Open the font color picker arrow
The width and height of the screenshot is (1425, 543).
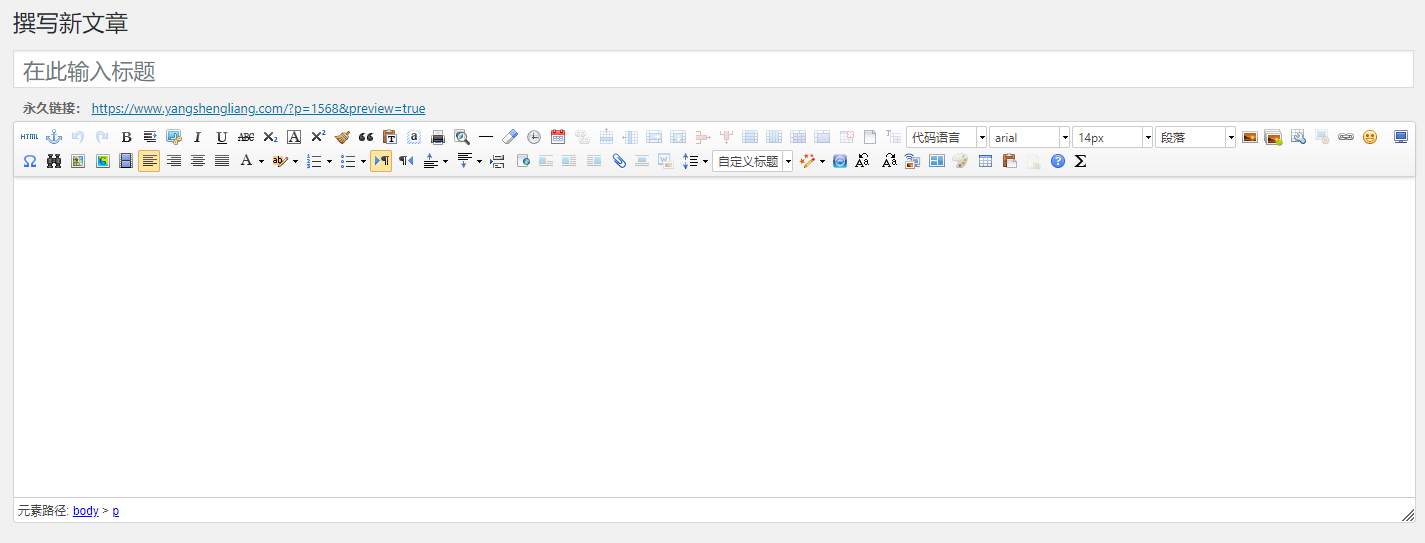261,161
